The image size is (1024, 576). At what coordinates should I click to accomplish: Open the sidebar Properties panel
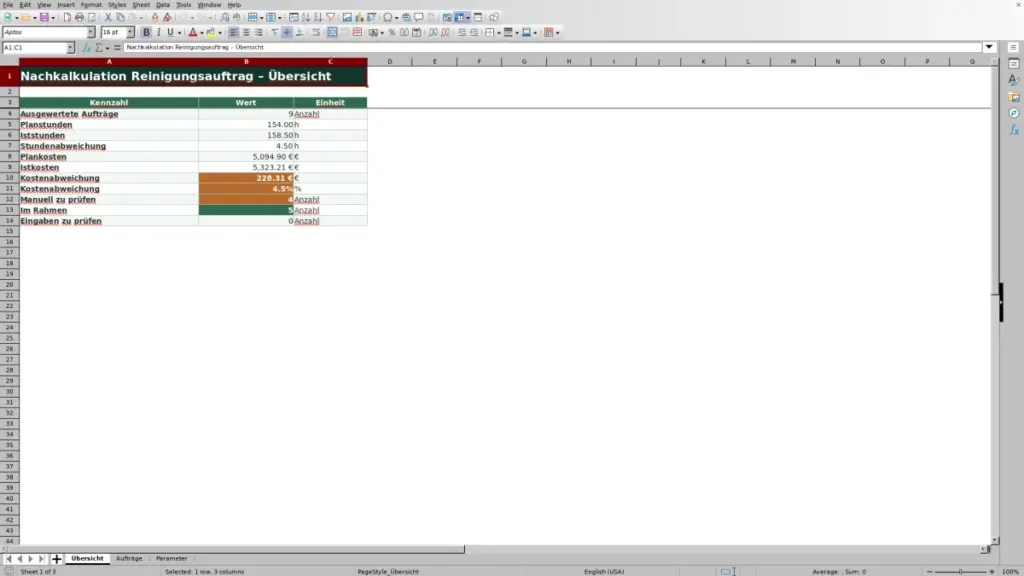(1014, 63)
